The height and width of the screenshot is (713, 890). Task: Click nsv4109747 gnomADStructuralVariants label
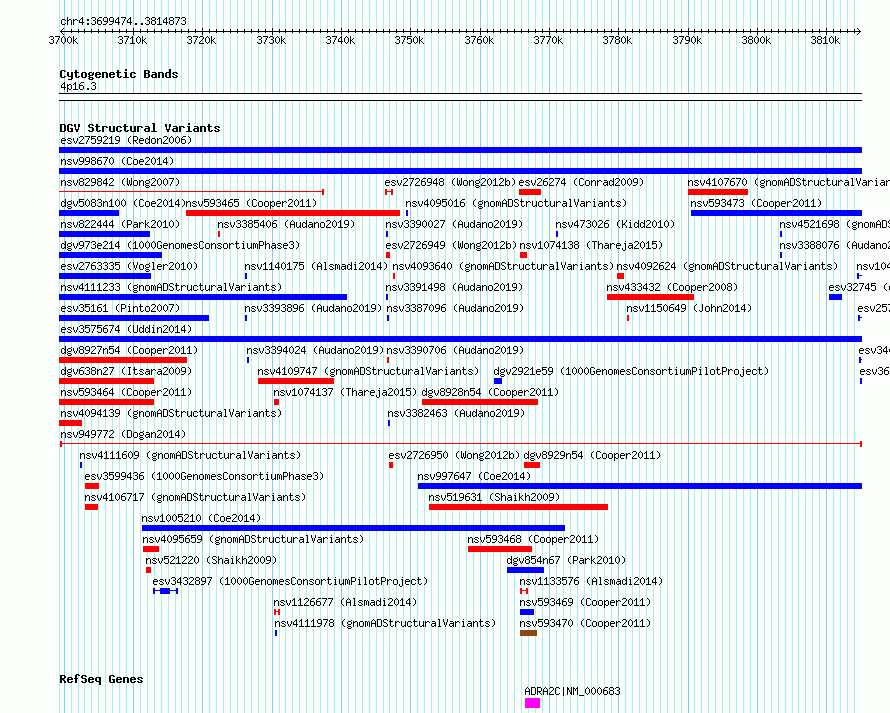coord(368,371)
